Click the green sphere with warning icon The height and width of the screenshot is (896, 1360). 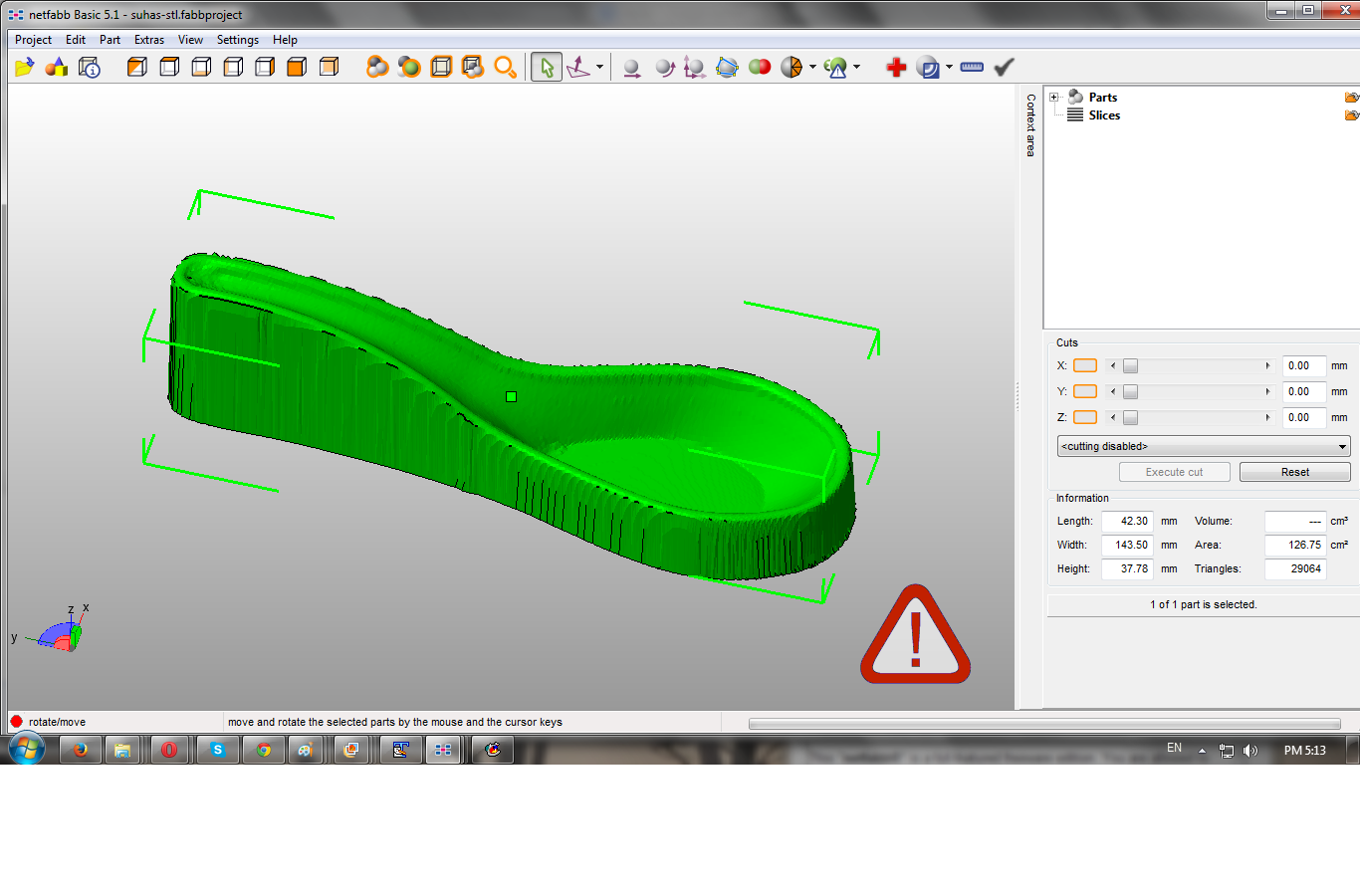pyautogui.click(x=835, y=67)
